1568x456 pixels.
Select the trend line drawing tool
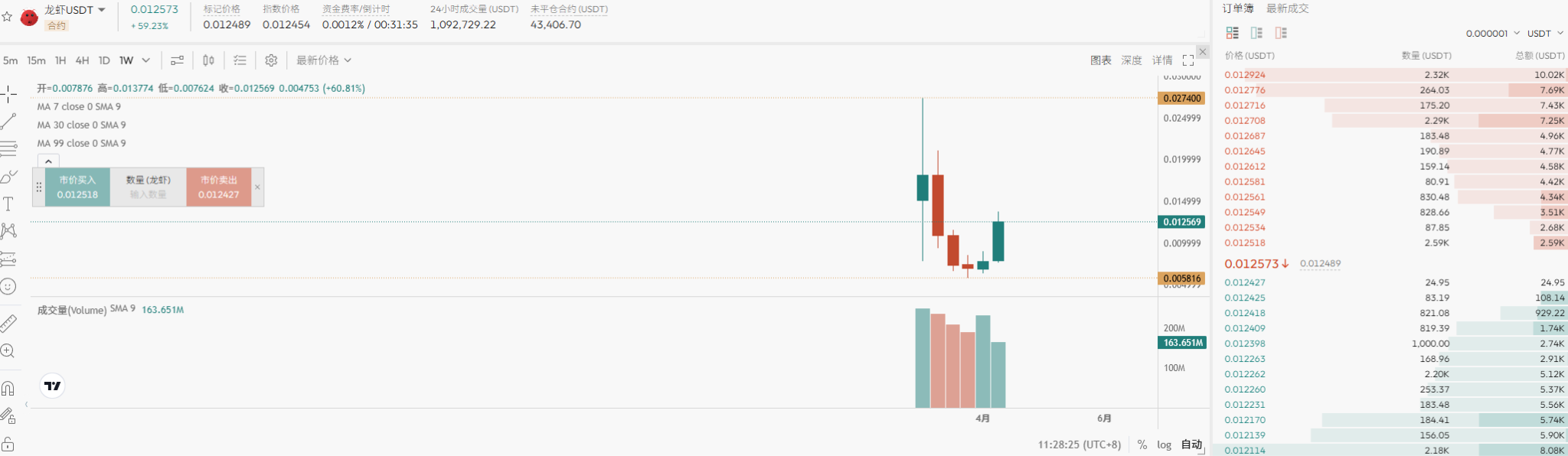coord(8,121)
